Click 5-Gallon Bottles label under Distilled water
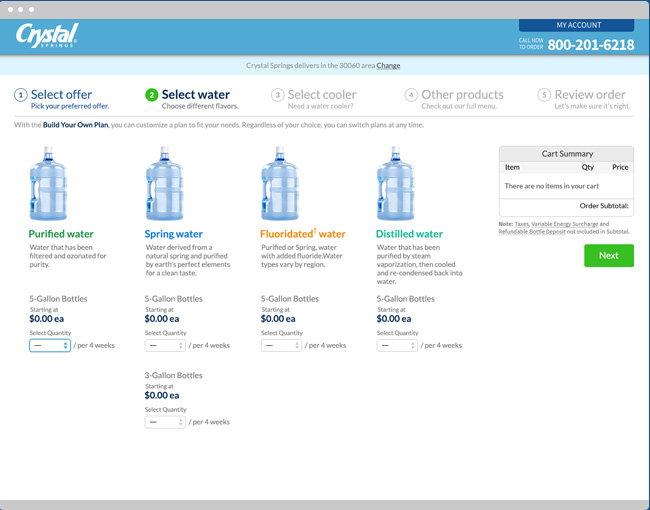The width and height of the screenshot is (650, 510). [x=405, y=299]
